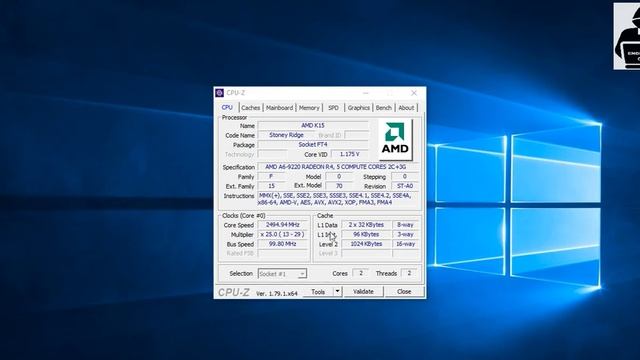Click the Level 2 value 1024 KBytes
Image resolution: width=640 pixels, height=360 pixels.
tap(366, 244)
